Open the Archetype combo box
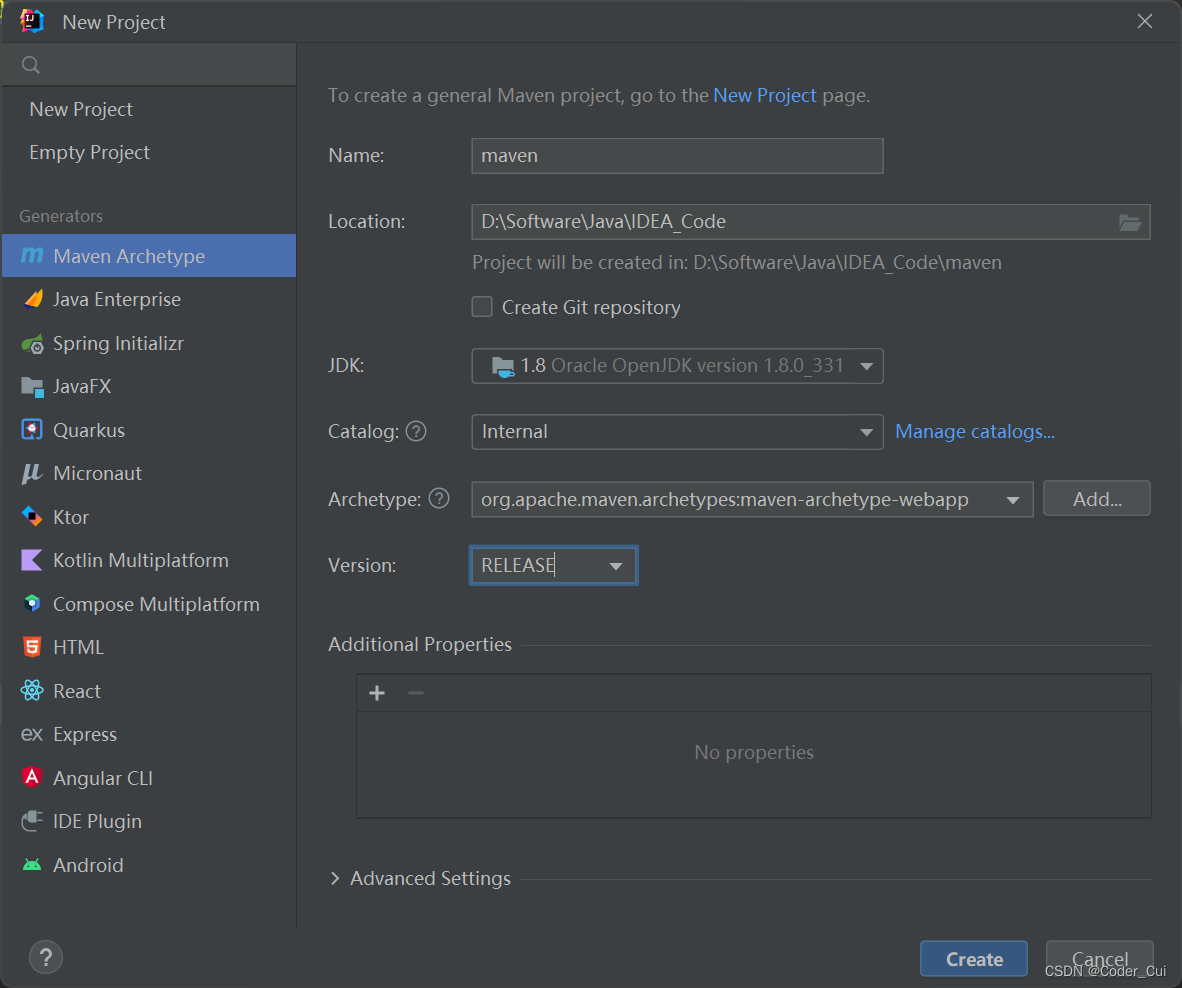 click(752, 499)
